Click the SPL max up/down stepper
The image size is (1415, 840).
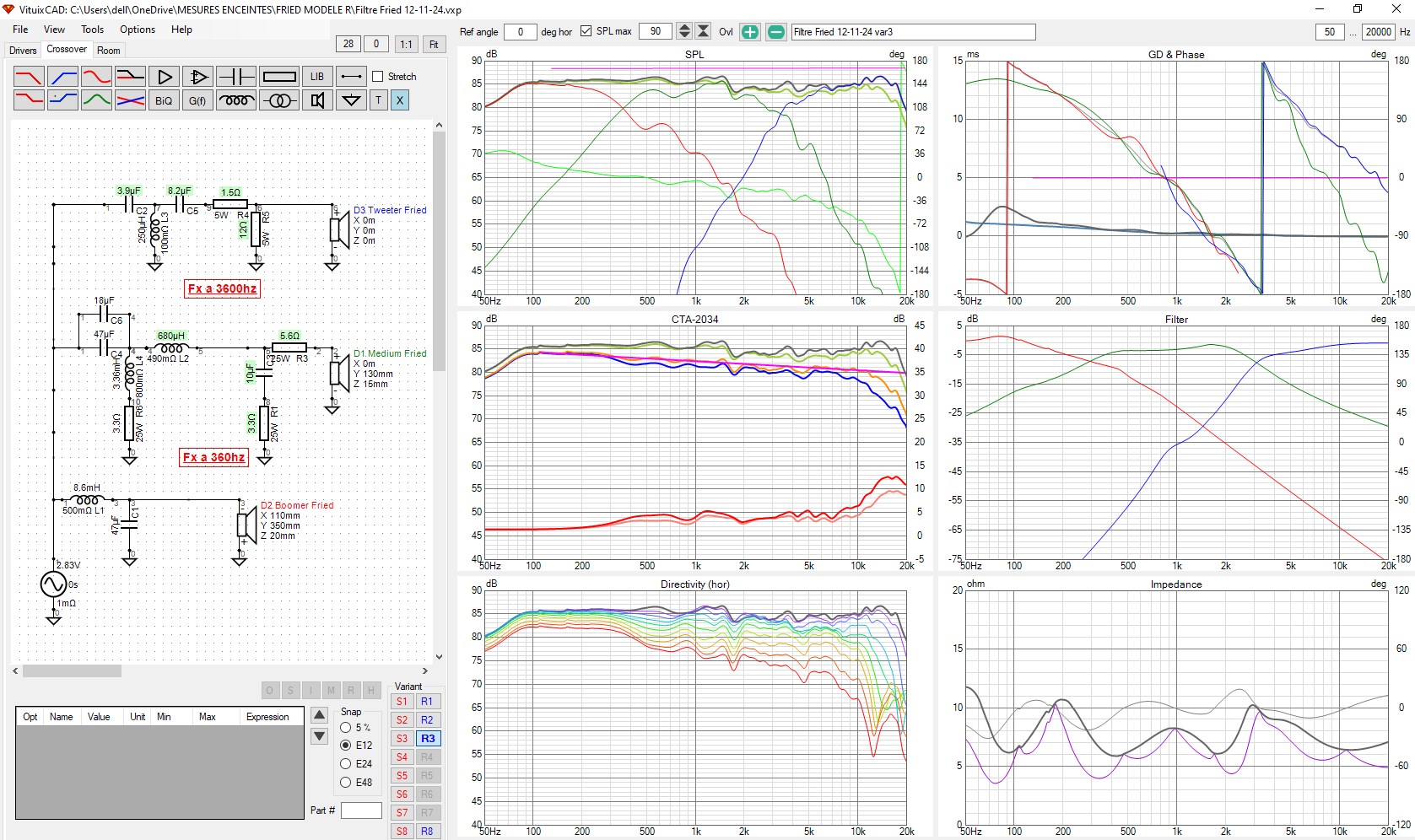click(684, 32)
